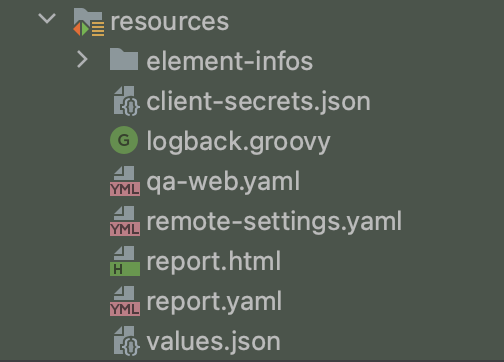Collapse the resources folder chevron
The height and width of the screenshot is (362, 504).
click(x=47, y=18)
